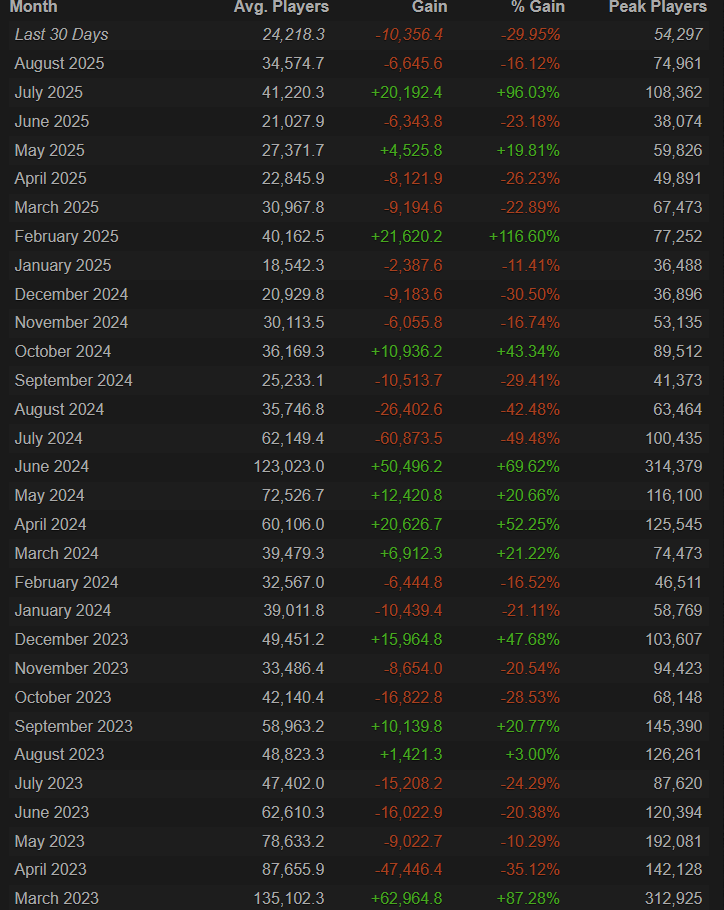This screenshot has width=724, height=910.
Task: Select the May 2025 row label
Action: point(49,150)
